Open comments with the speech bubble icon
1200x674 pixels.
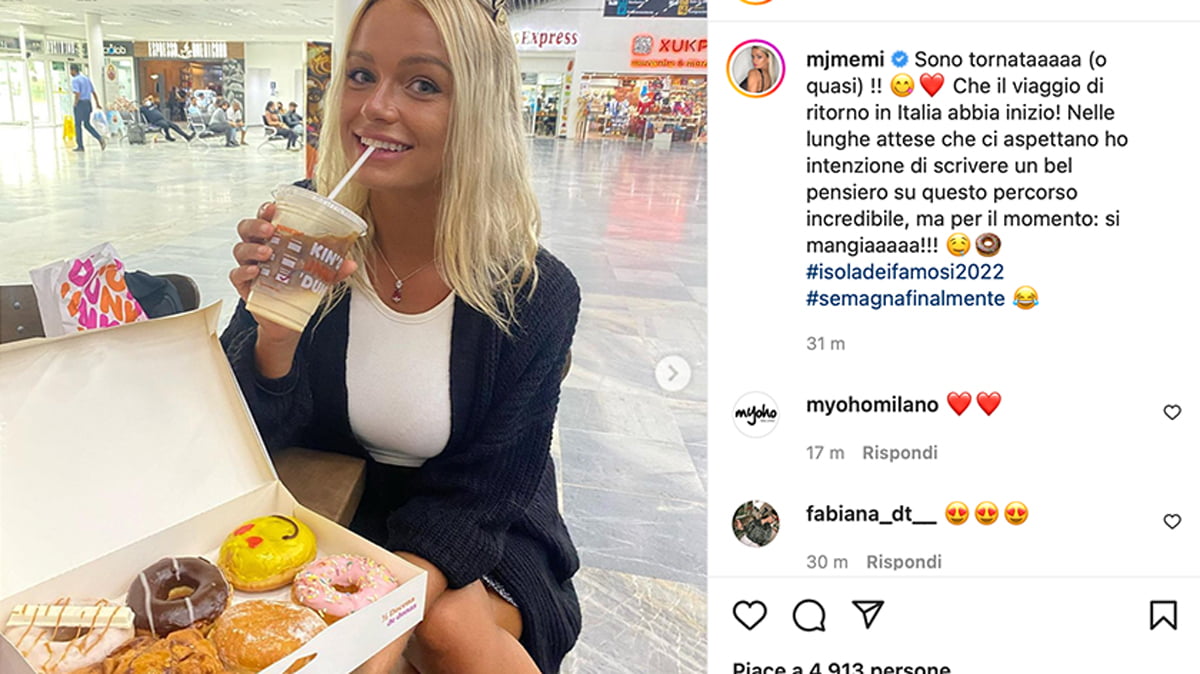[809, 615]
